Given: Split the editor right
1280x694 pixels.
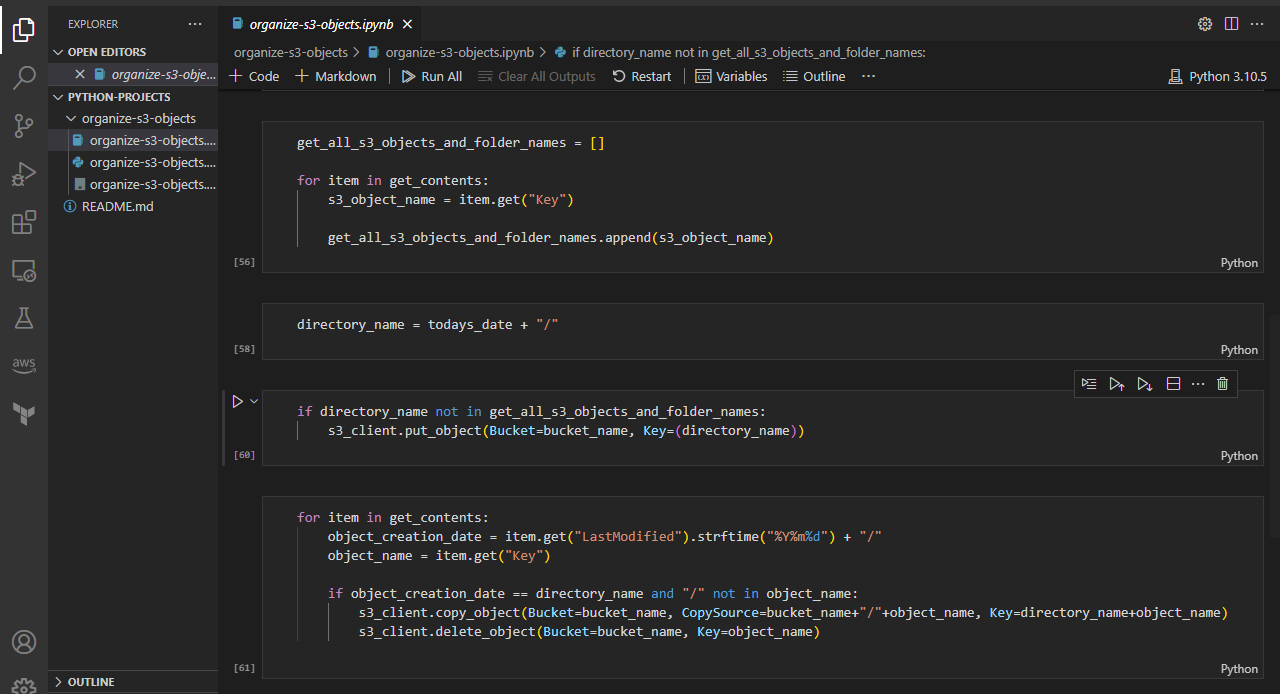Looking at the screenshot, I should pyautogui.click(x=1231, y=23).
